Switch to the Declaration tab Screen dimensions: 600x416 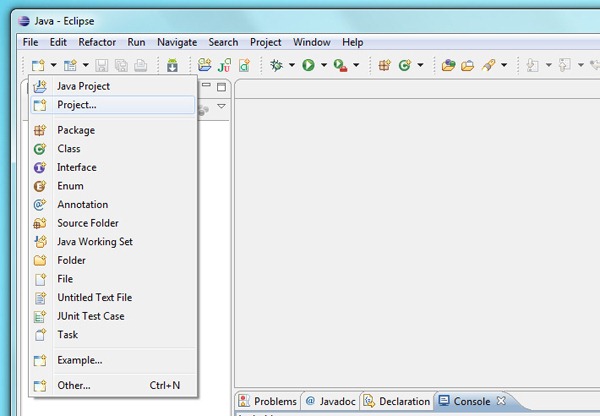tap(397, 401)
